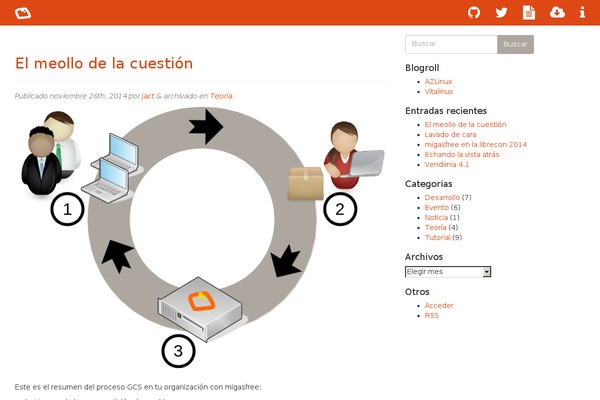Open the info icon in header

[x=582, y=13]
